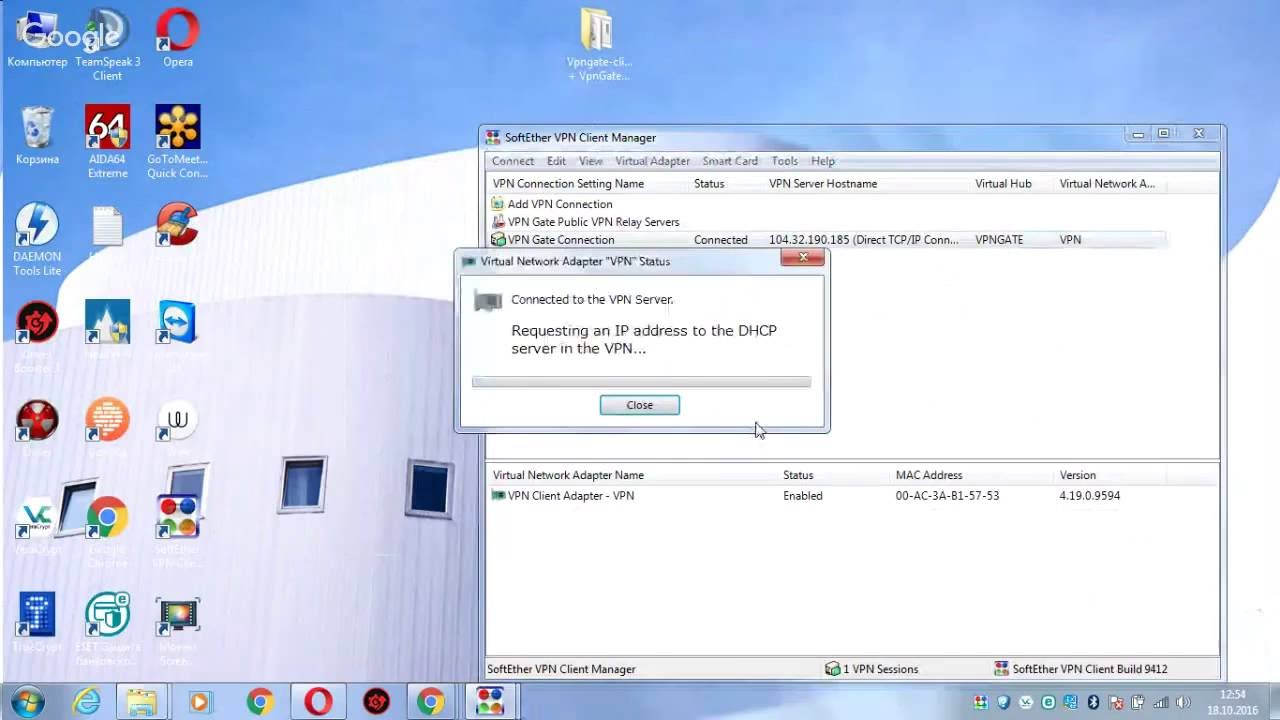
Task: Launch Internet Explorer from taskbar
Action: (87, 702)
